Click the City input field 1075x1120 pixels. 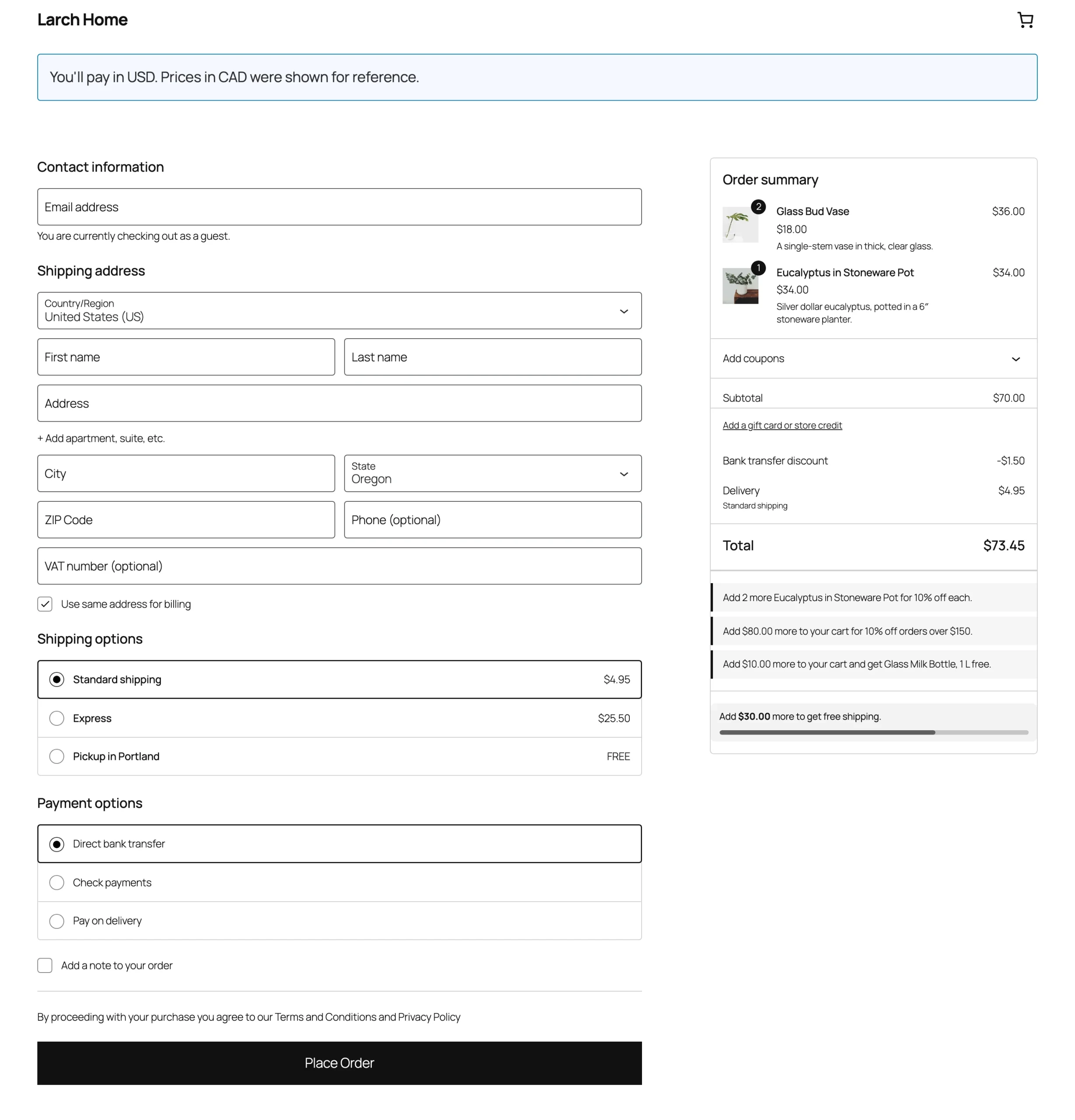coord(186,473)
